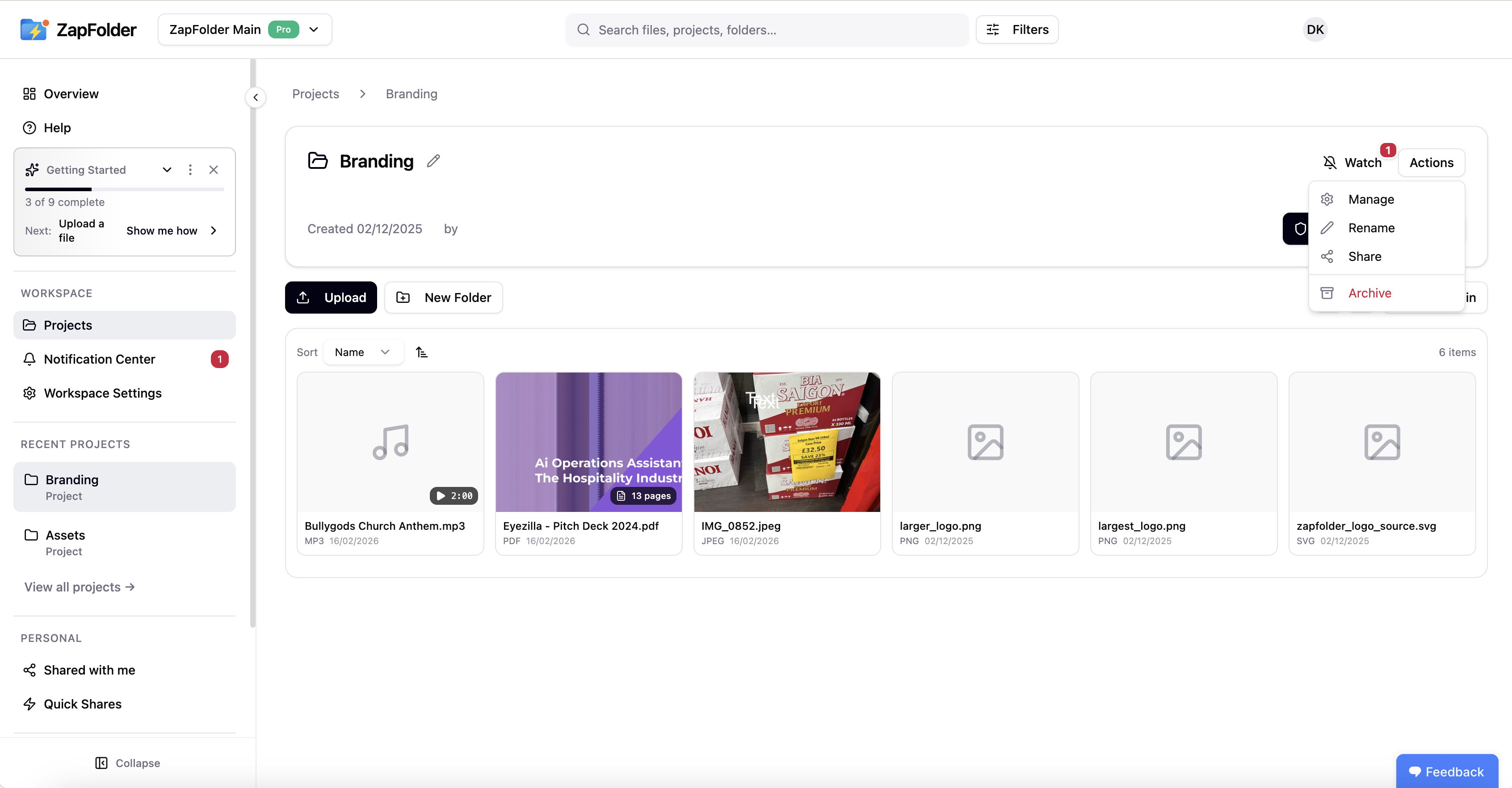Select Archive from Actions menu
This screenshot has height=788, width=1512.
1369,293
